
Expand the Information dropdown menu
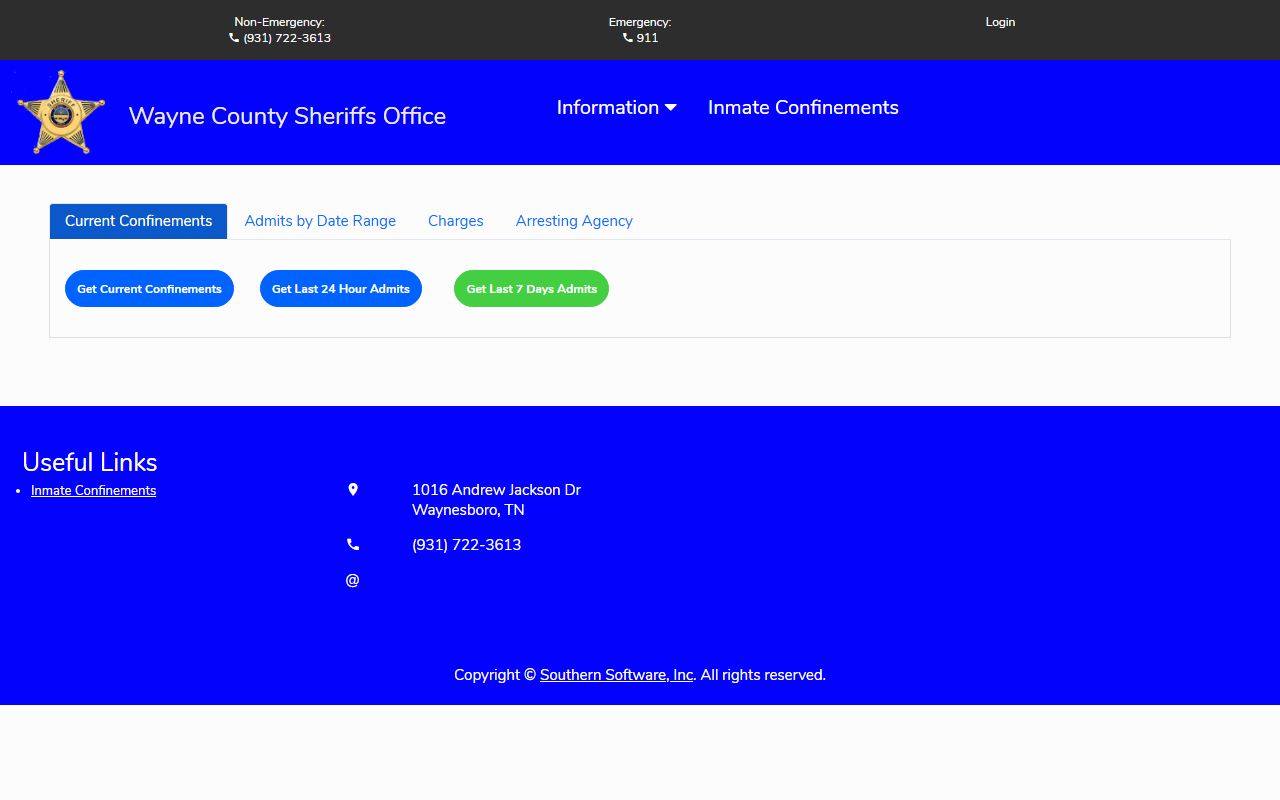point(617,107)
